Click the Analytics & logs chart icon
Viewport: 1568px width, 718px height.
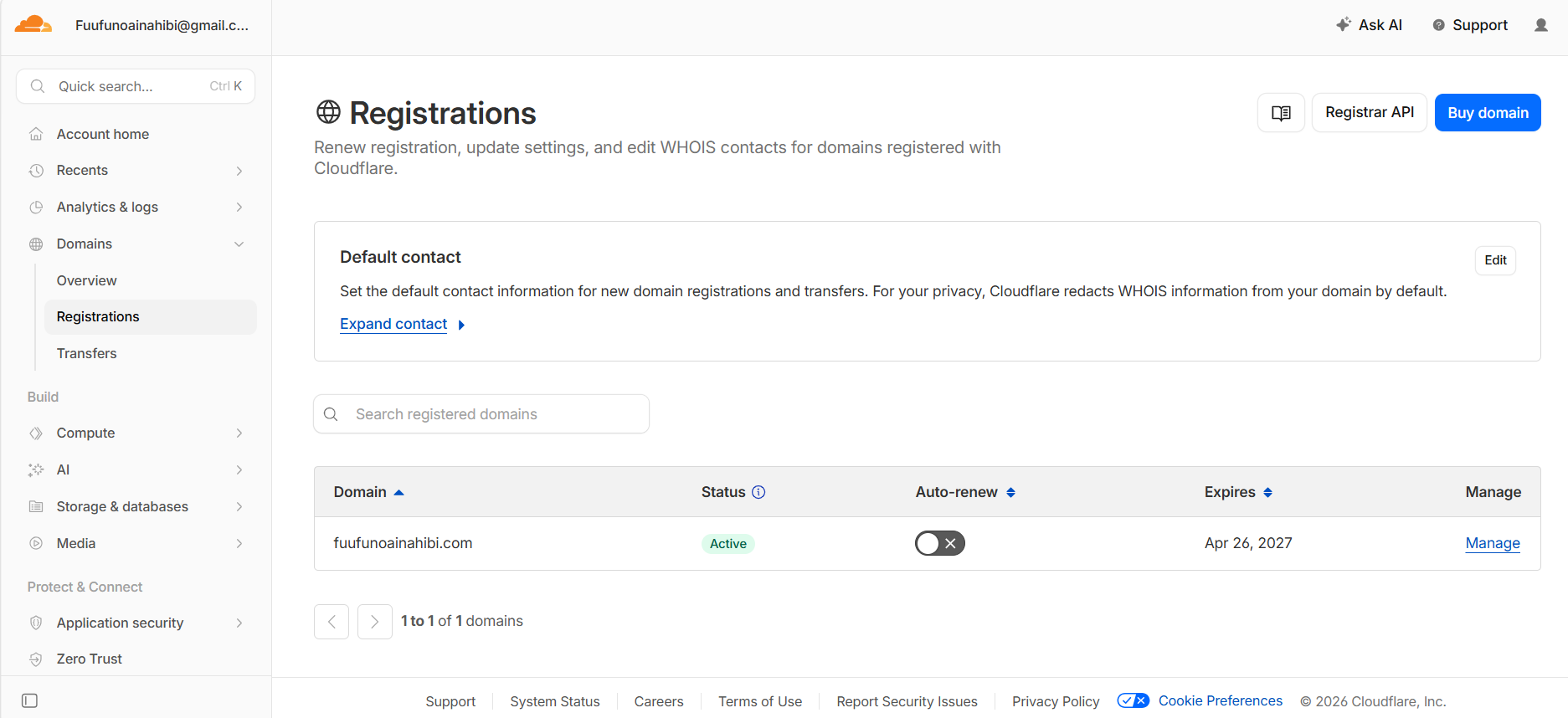tap(36, 208)
